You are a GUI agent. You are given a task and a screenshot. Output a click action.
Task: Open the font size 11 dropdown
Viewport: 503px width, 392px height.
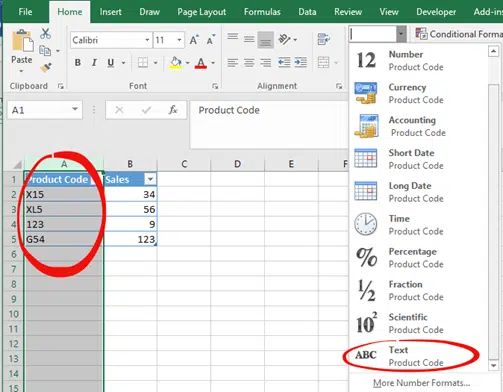click(179, 40)
